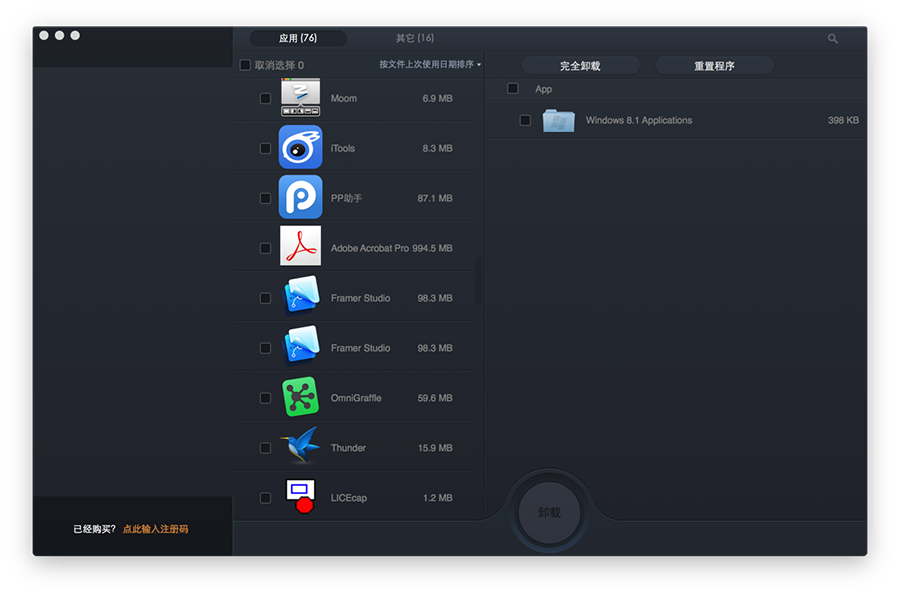
Task: Check the iTools checkbox
Action: tap(265, 148)
